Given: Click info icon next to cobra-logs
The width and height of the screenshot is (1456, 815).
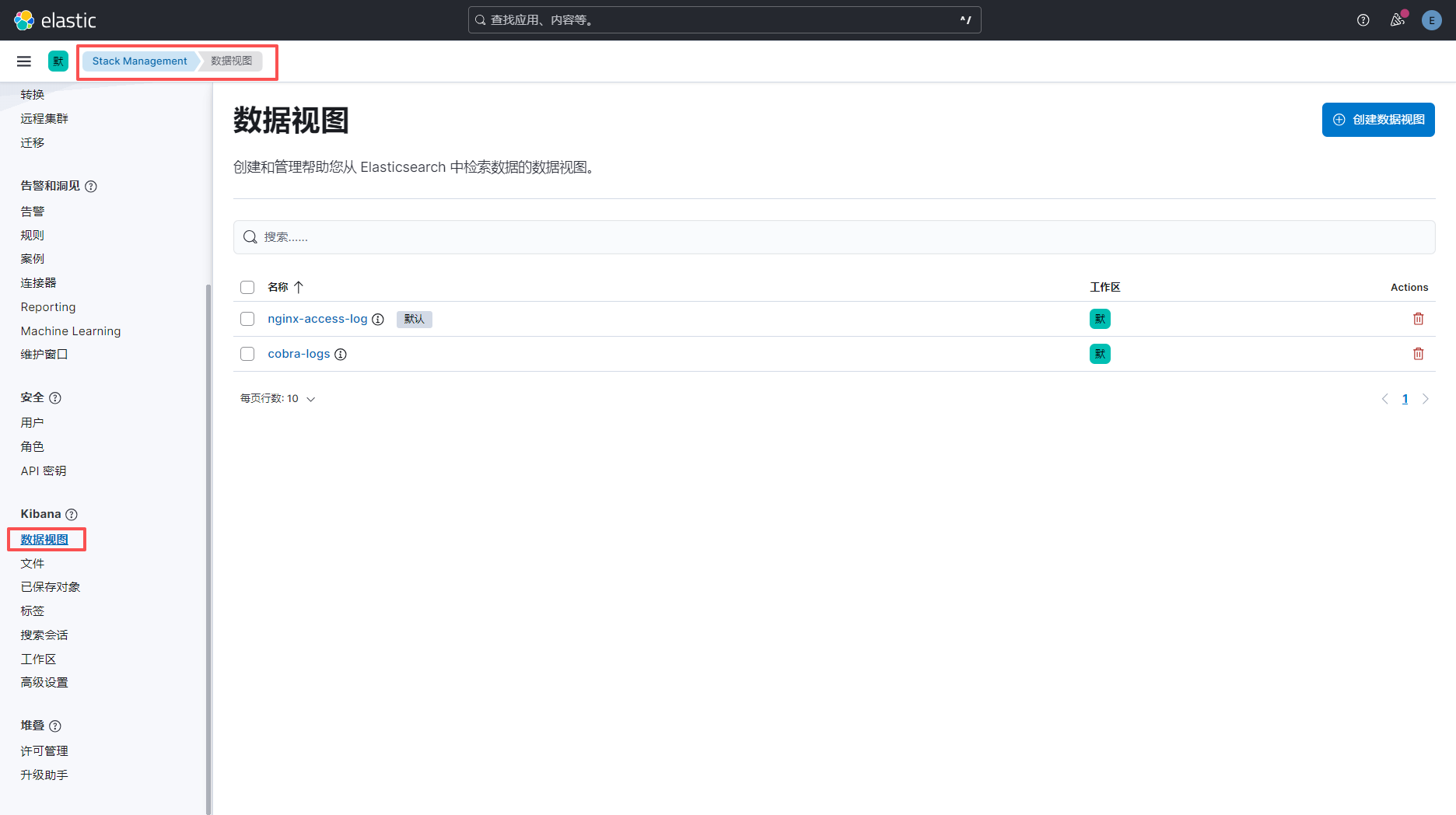Looking at the screenshot, I should pos(341,354).
